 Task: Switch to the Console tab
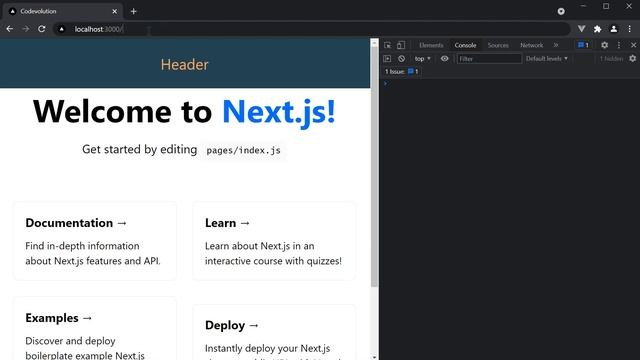(x=465, y=45)
